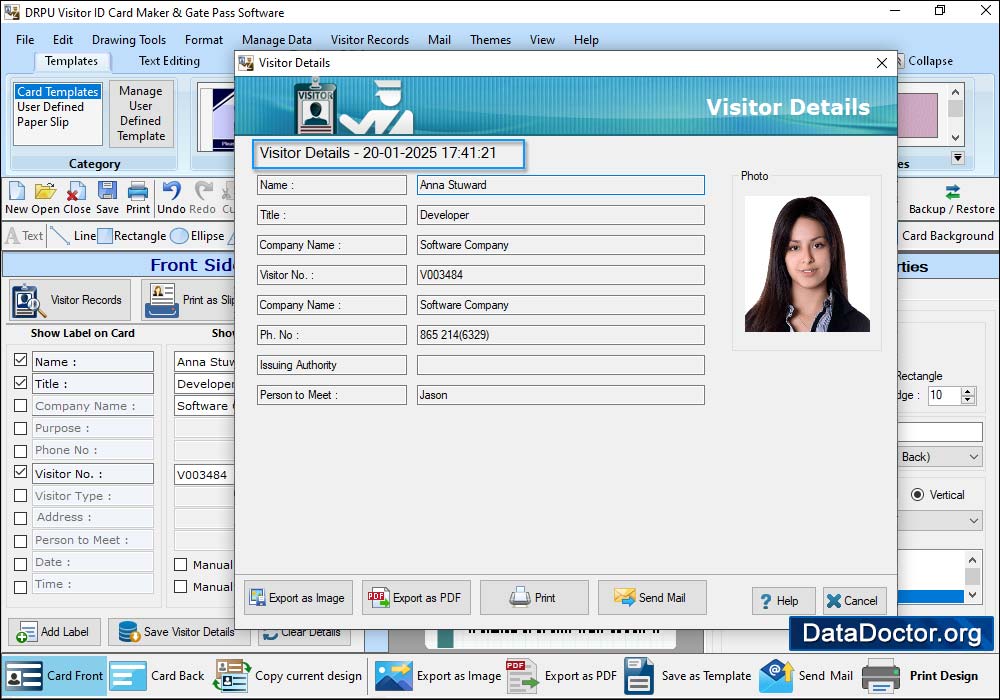Viewport: 1000px width, 700px height.
Task: Select the Line drawing tool
Action: 73,236
